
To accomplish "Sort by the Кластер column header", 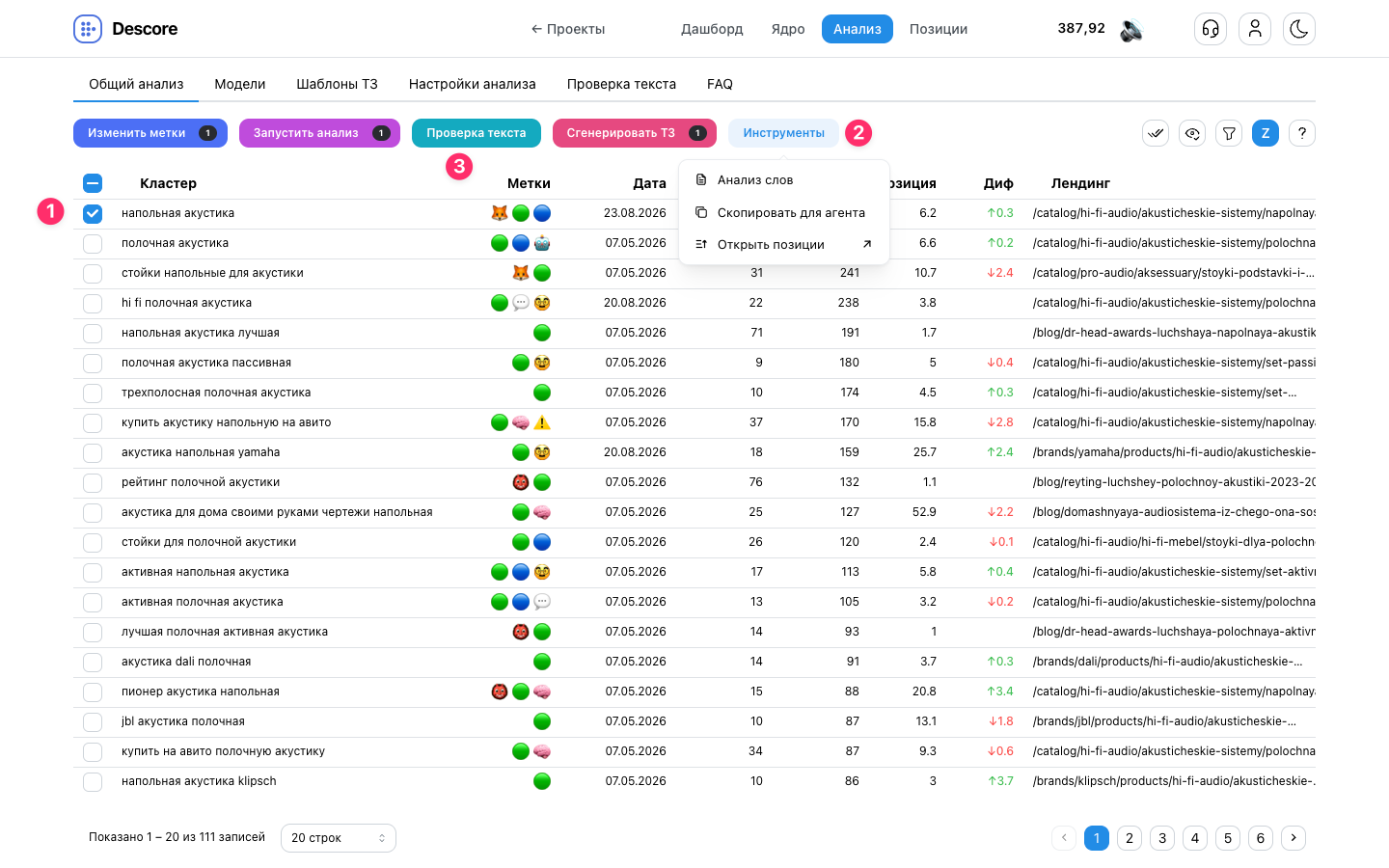I will click(x=168, y=183).
